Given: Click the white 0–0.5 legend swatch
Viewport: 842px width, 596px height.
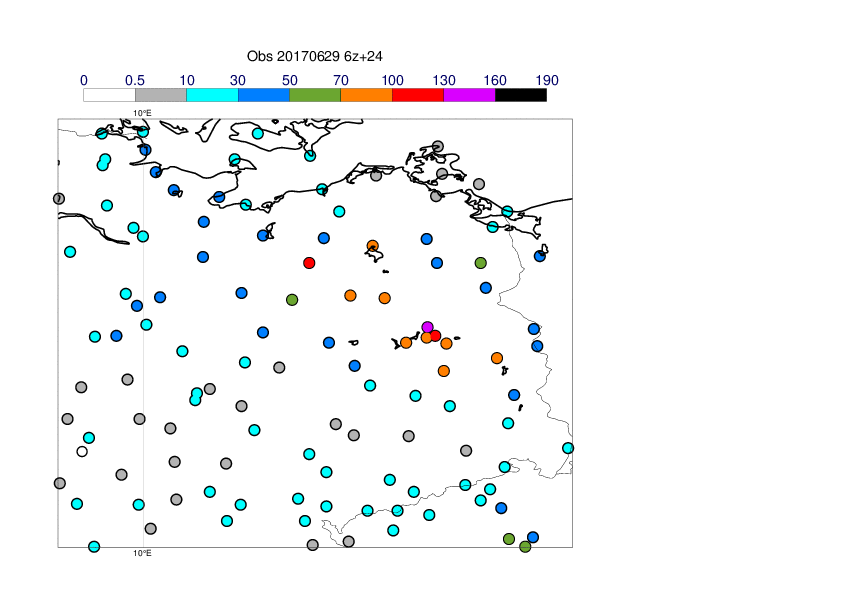Looking at the screenshot, I should tap(110, 95).
